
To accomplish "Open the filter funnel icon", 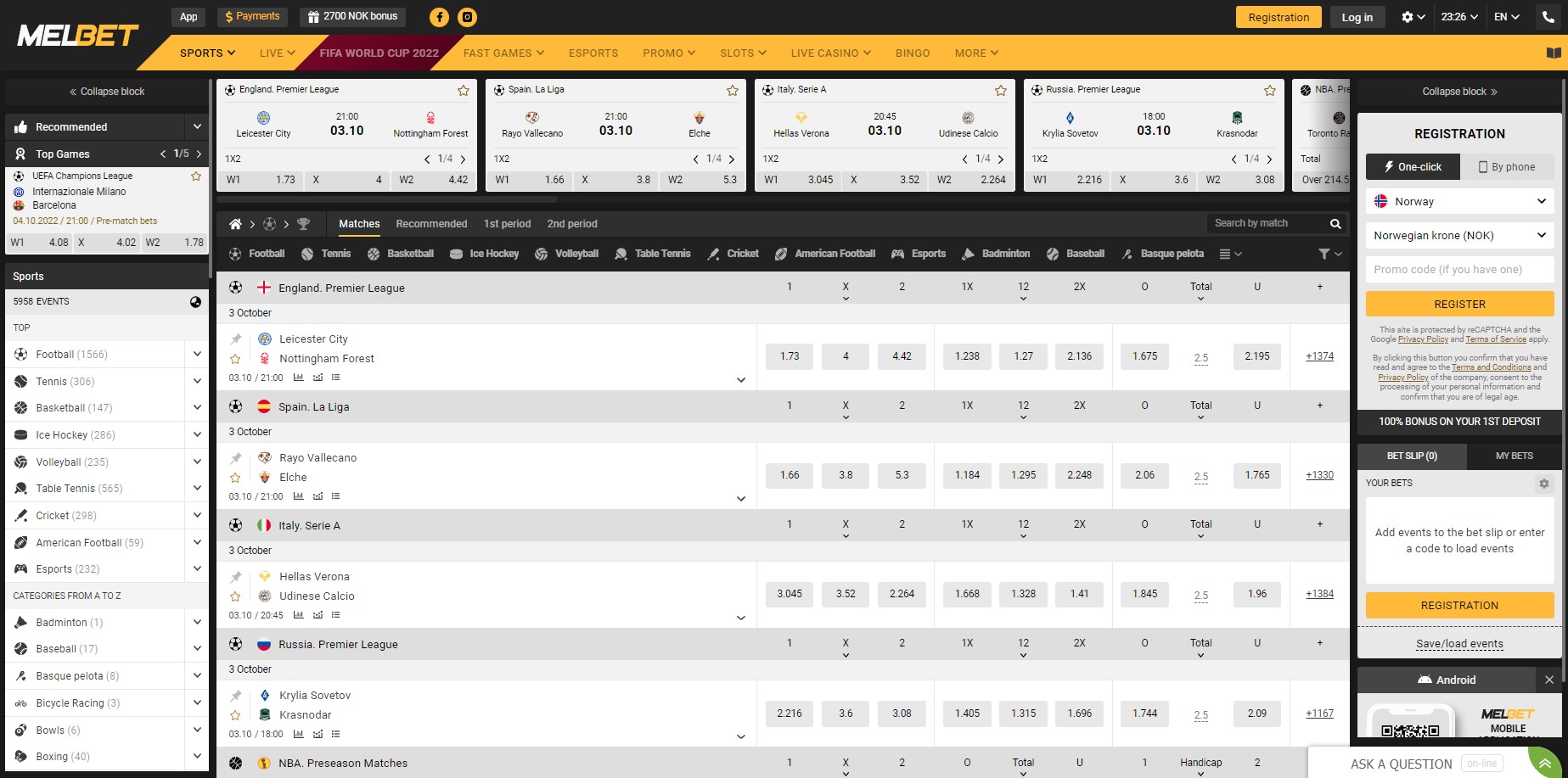I will pos(1329,254).
